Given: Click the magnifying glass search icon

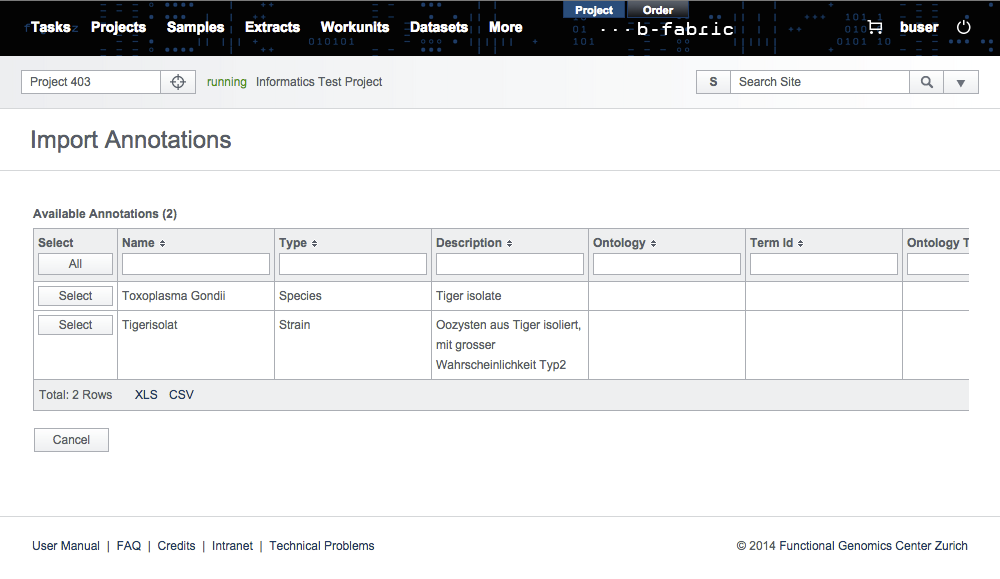Looking at the screenshot, I should [x=927, y=82].
